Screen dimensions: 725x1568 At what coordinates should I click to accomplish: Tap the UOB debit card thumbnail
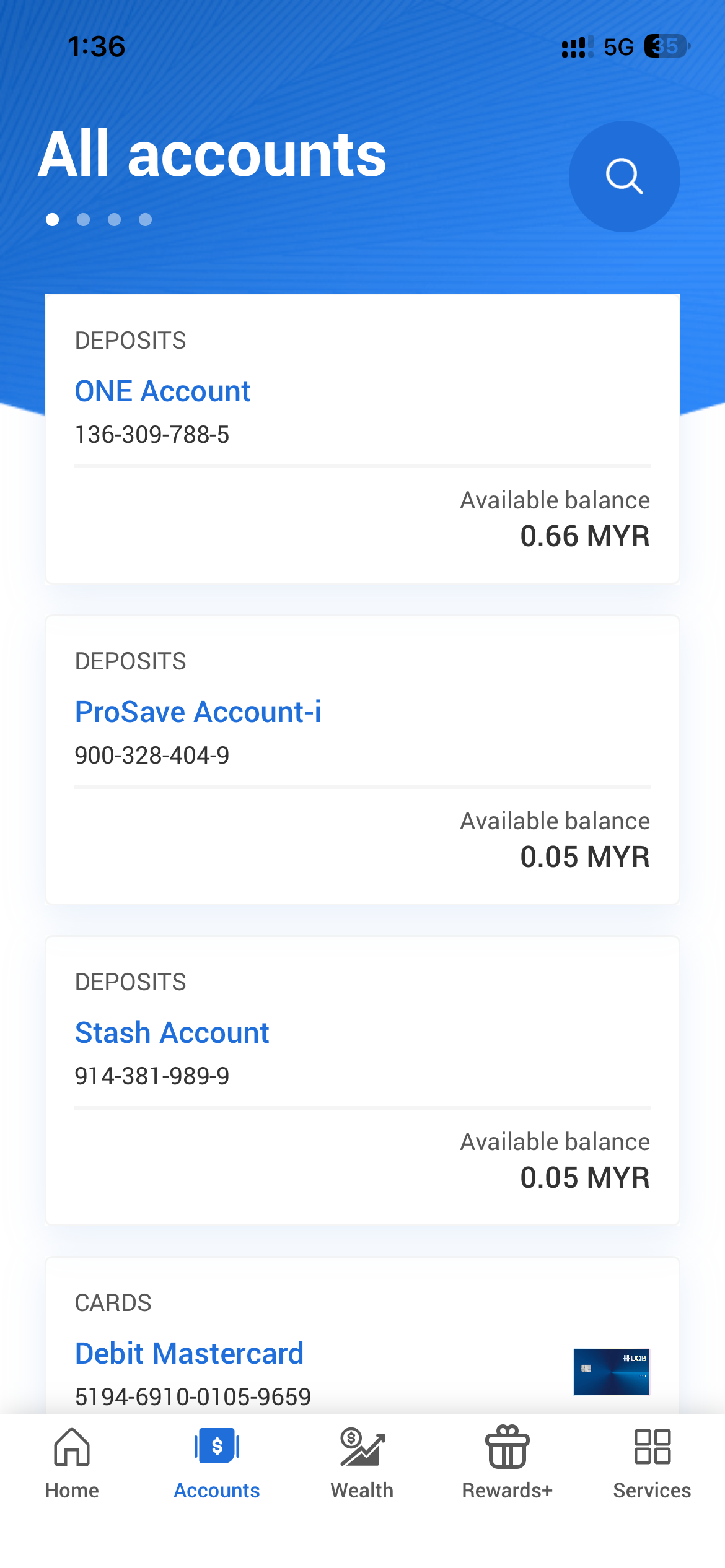point(611,1372)
